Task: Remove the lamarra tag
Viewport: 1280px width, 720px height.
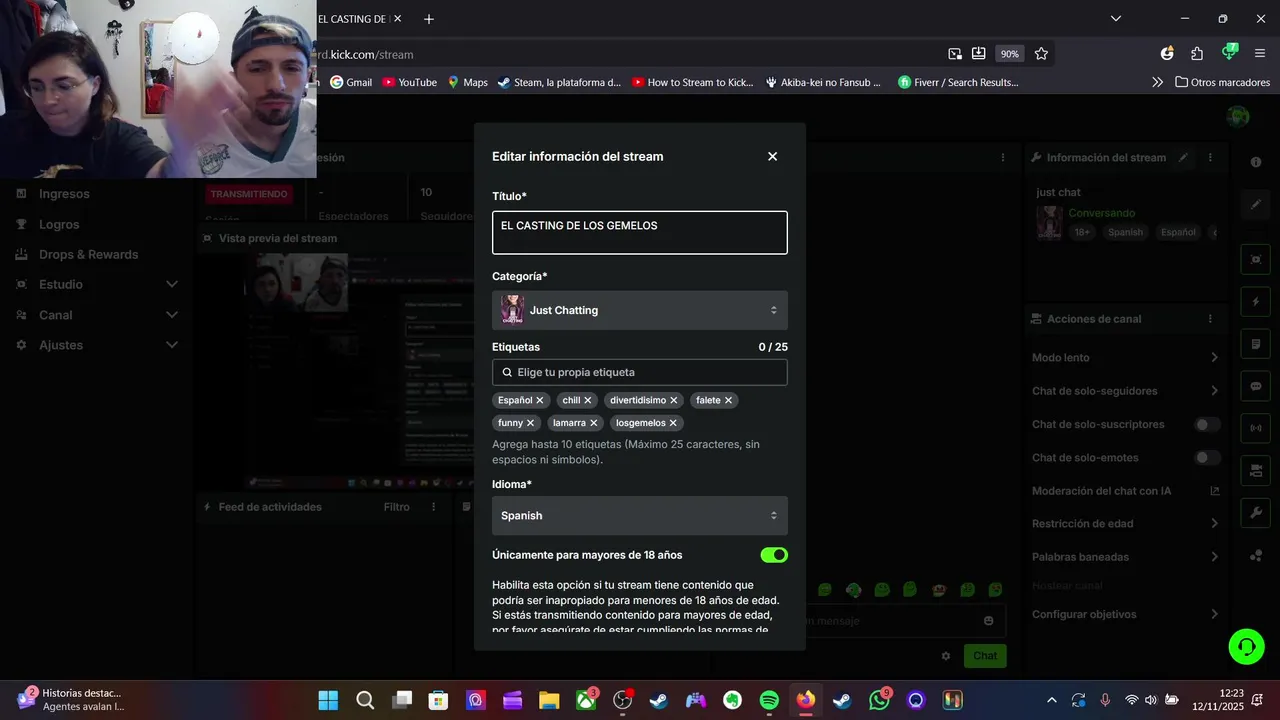Action: [594, 423]
